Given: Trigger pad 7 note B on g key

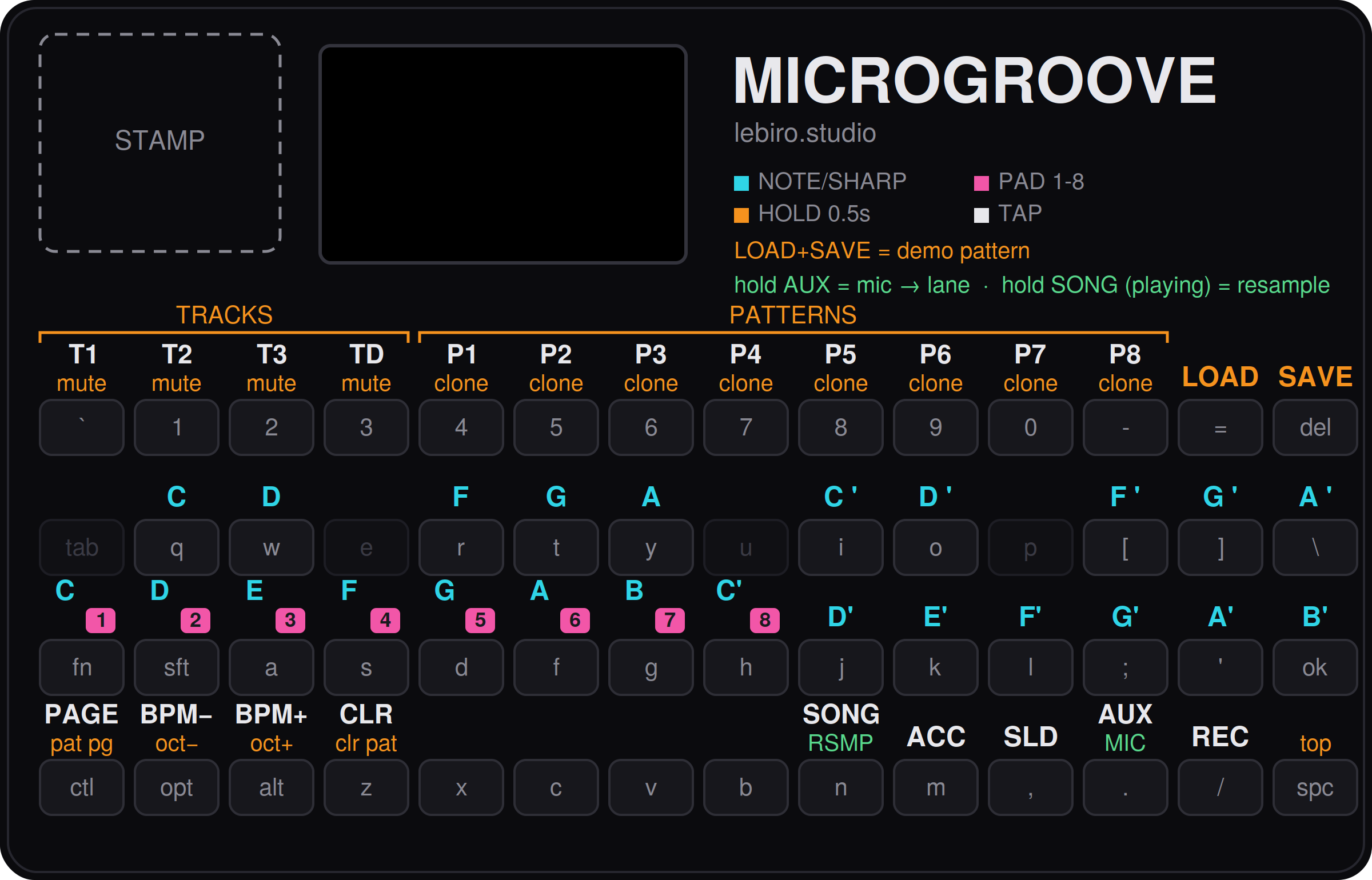Looking at the screenshot, I should pos(651,667).
